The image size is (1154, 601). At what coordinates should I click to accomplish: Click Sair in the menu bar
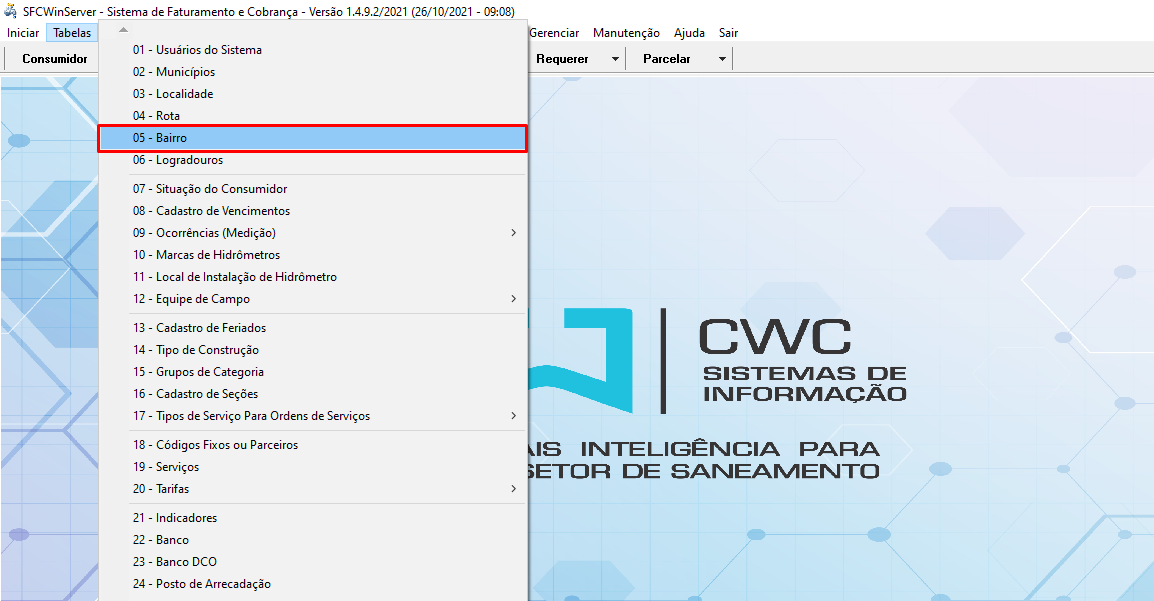[728, 33]
